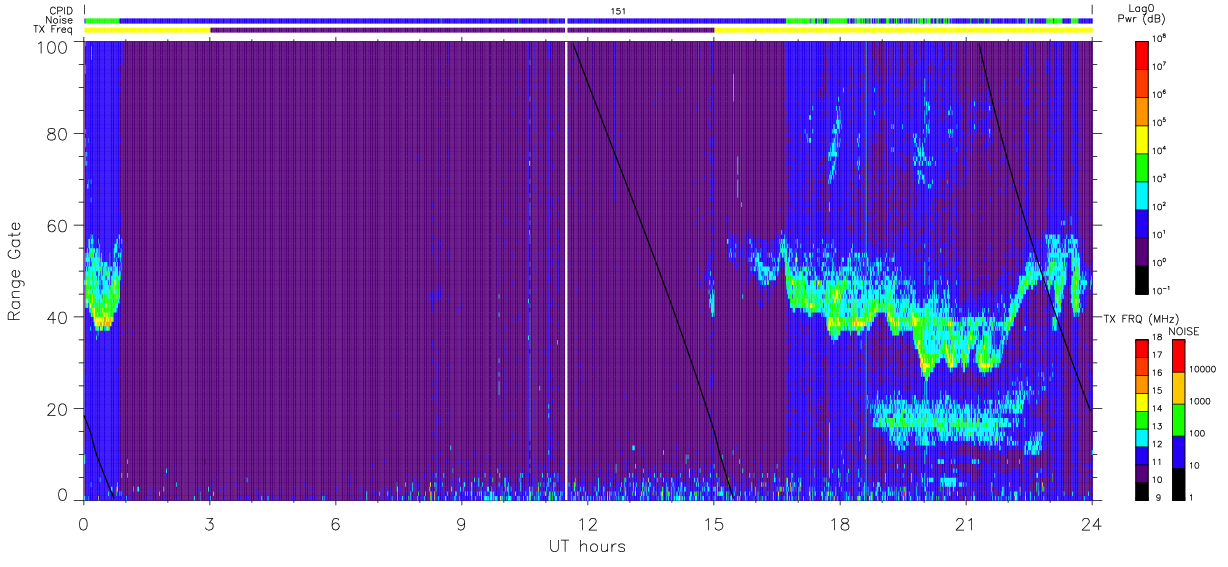Click the TX Freq row label
Viewport: 1228px width, 567px height.
coord(51,30)
